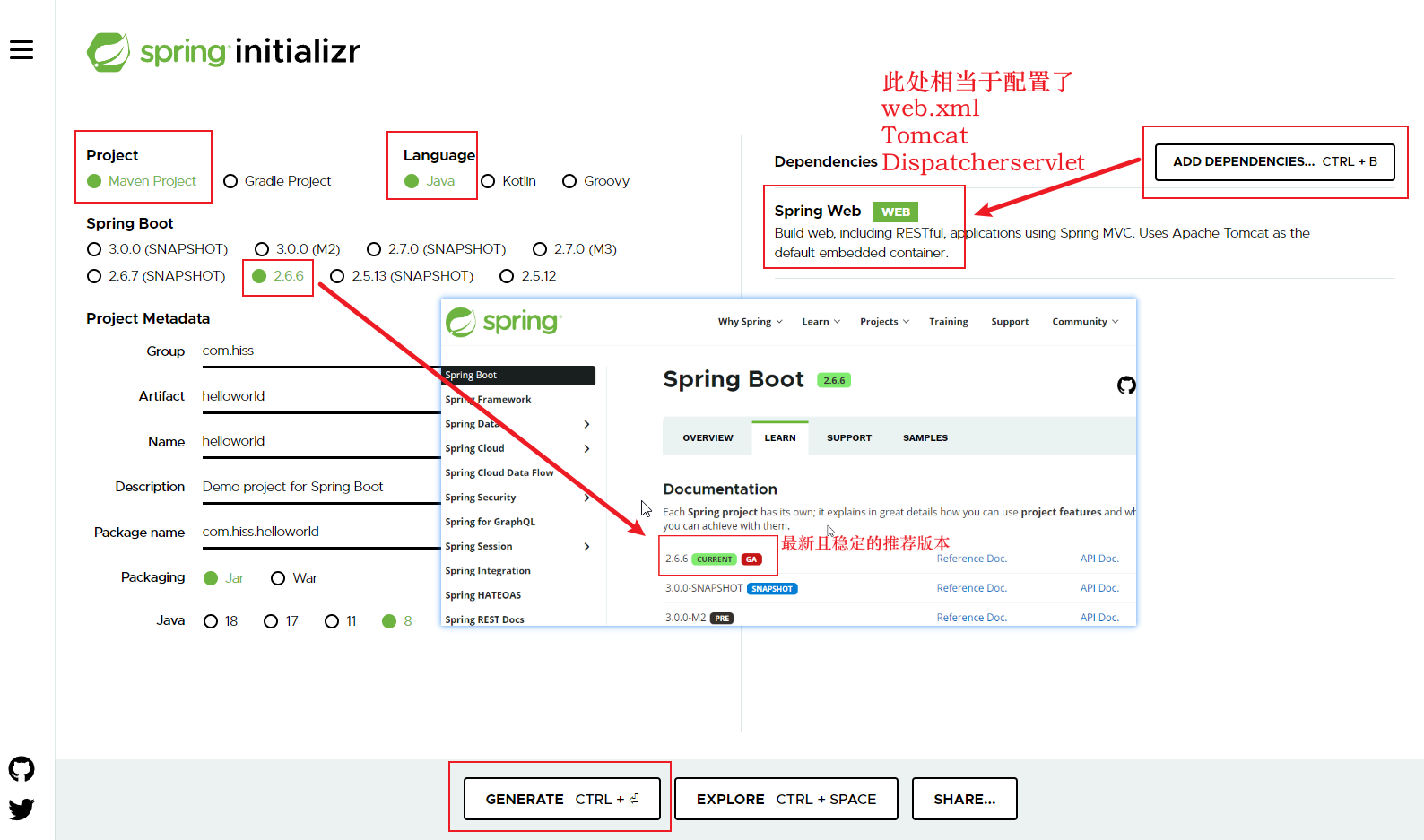Viewport: 1424px width, 840px height.
Task: Select Java version 8
Action: point(397,621)
